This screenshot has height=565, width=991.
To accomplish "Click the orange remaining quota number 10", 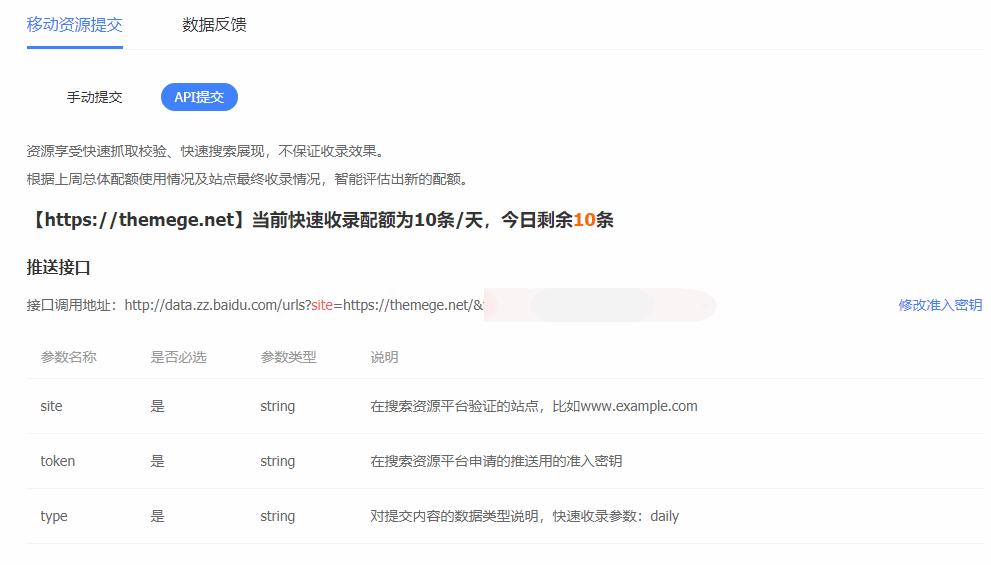I will pyautogui.click(x=584, y=220).
